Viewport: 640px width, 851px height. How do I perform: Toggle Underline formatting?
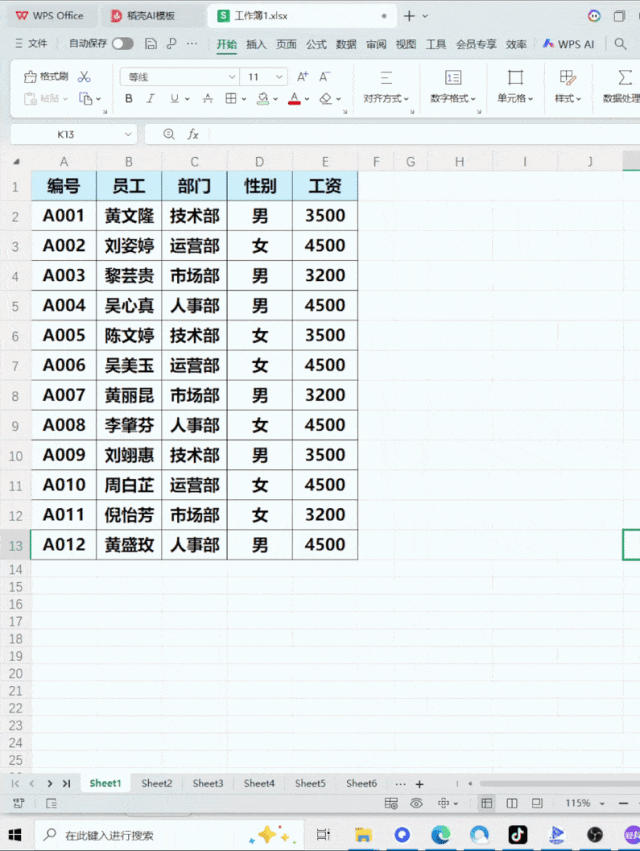tap(174, 99)
